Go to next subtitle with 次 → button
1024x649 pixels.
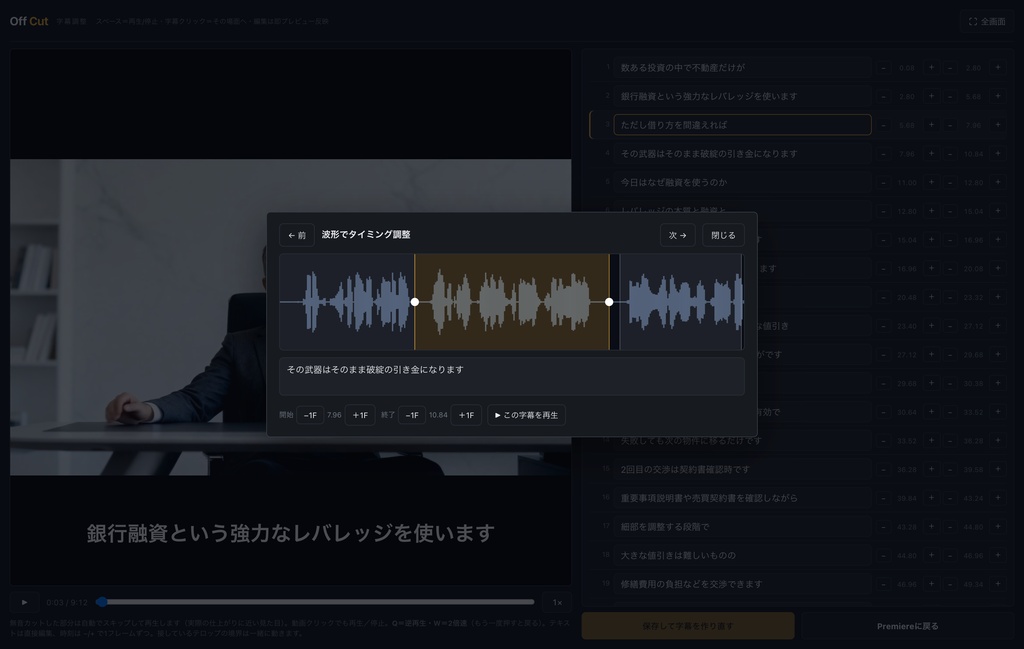point(677,235)
